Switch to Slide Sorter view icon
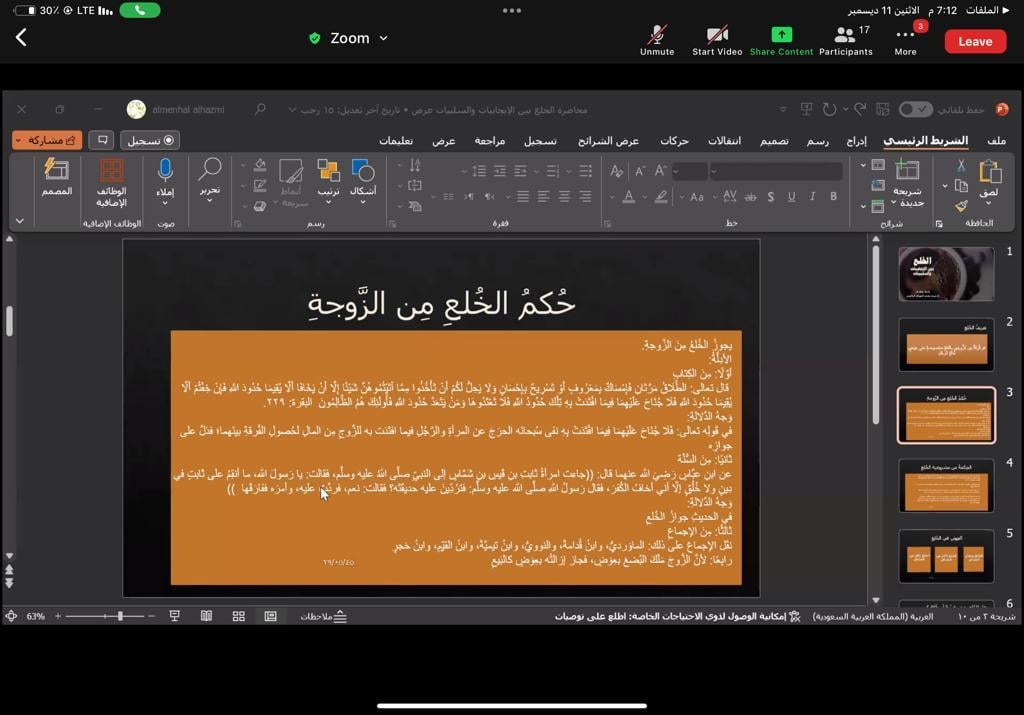 coord(238,616)
